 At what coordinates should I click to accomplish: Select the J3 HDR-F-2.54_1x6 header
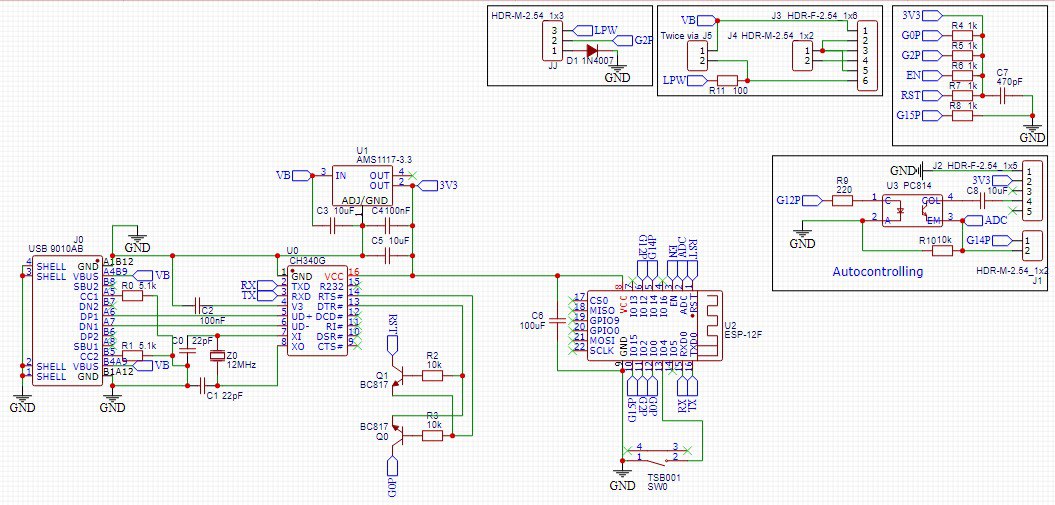(x=867, y=56)
